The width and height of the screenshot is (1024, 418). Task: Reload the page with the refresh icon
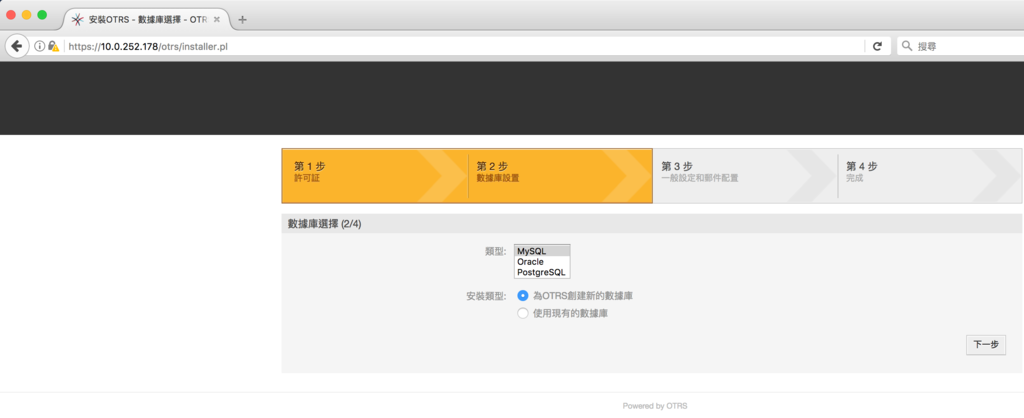[x=878, y=46]
